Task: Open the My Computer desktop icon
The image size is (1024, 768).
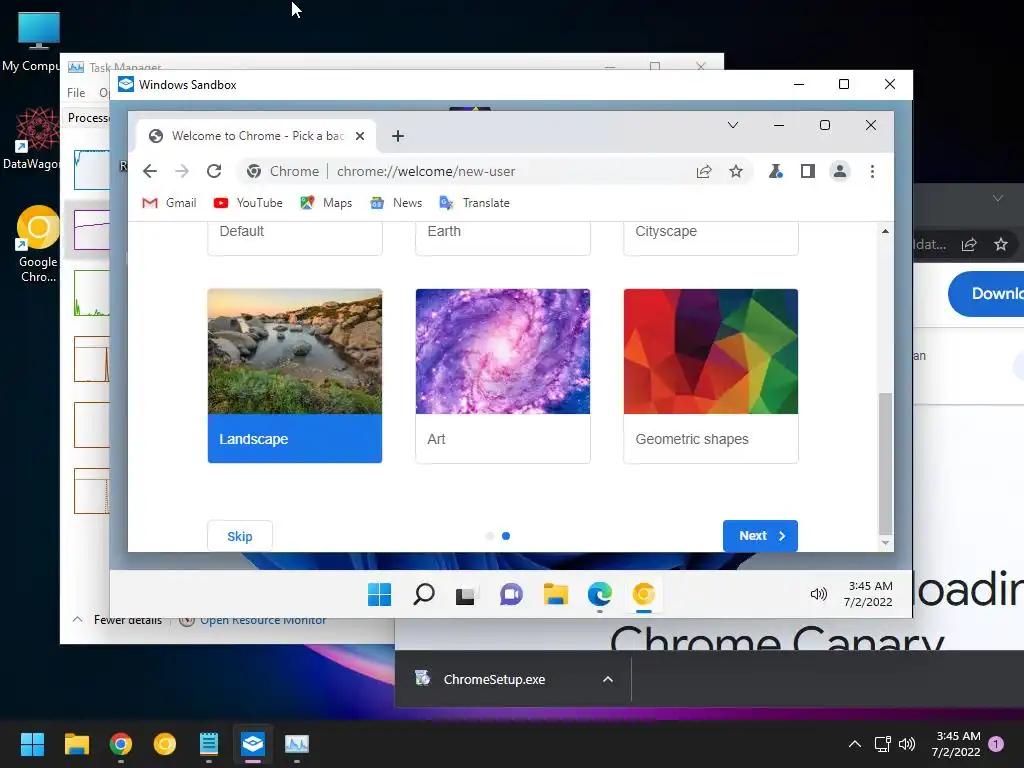Action: point(30,42)
